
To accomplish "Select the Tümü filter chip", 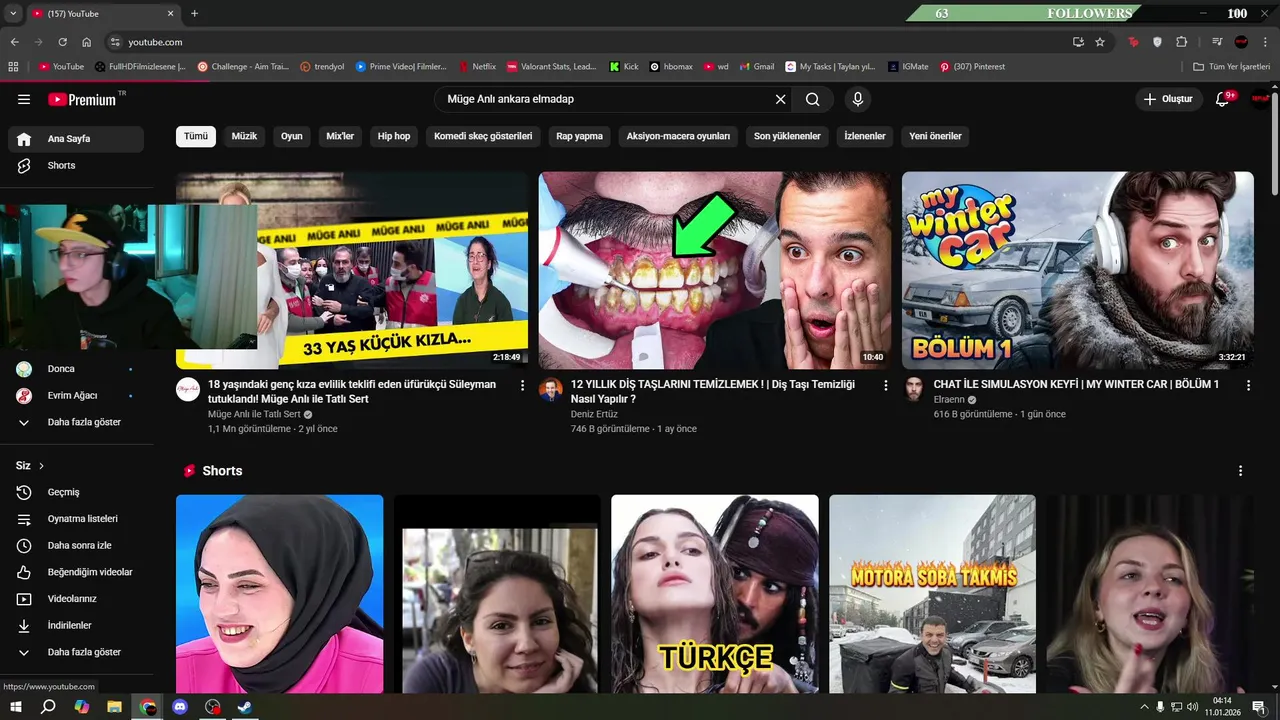I will point(196,136).
